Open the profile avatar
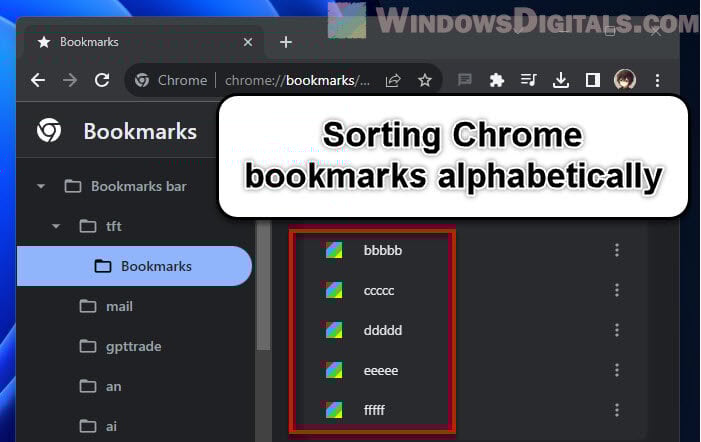Image resolution: width=701 pixels, height=442 pixels. pyautogui.click(x=625, y=80)
